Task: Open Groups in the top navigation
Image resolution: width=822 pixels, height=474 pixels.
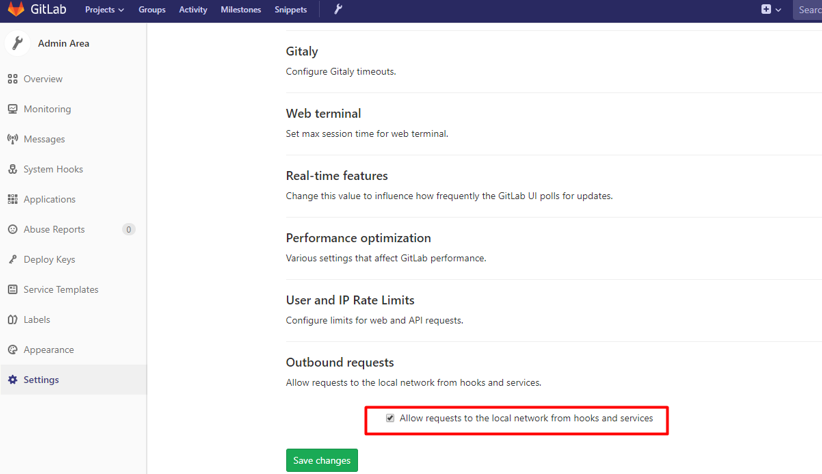Action: pos(152,9)
